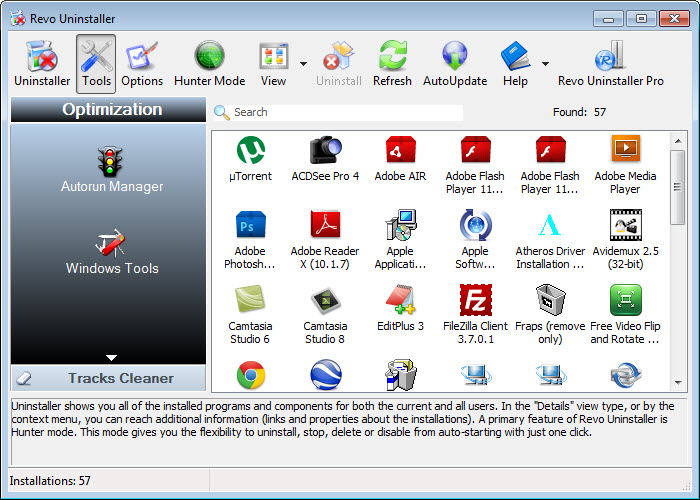Viewport: 700px width, 500px height.
Task: Open Autorun Manager in the Optimization panel
Action: coord(111,168)
